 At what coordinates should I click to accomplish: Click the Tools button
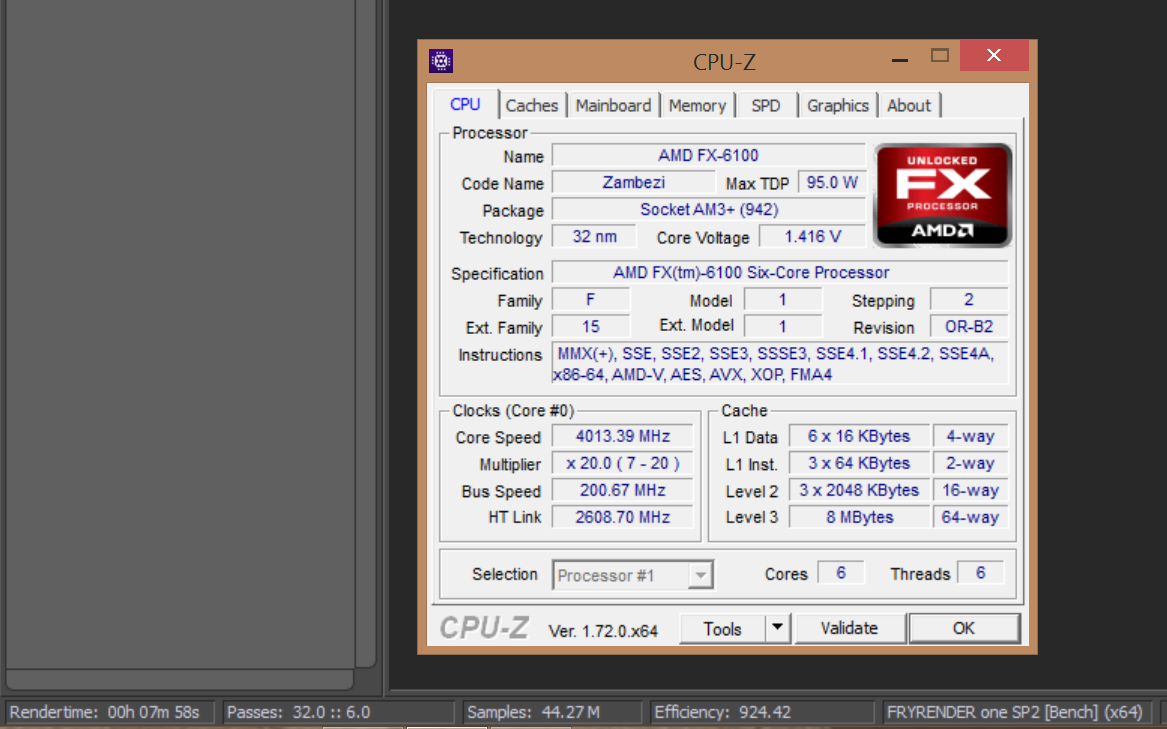point(722,629)
